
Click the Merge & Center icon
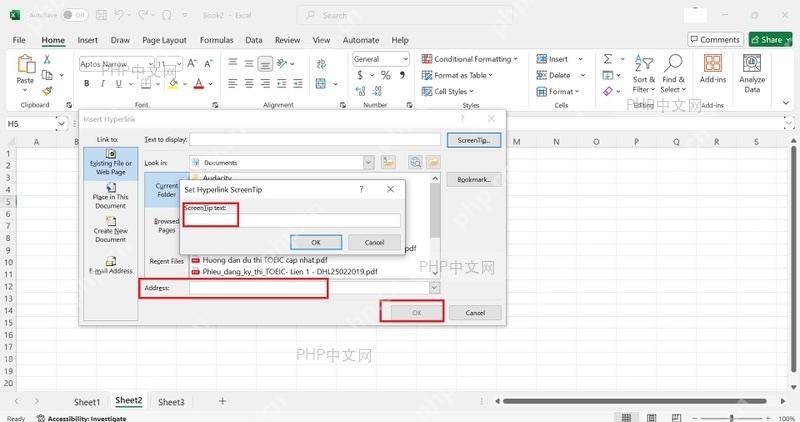(x=321, y=83)
